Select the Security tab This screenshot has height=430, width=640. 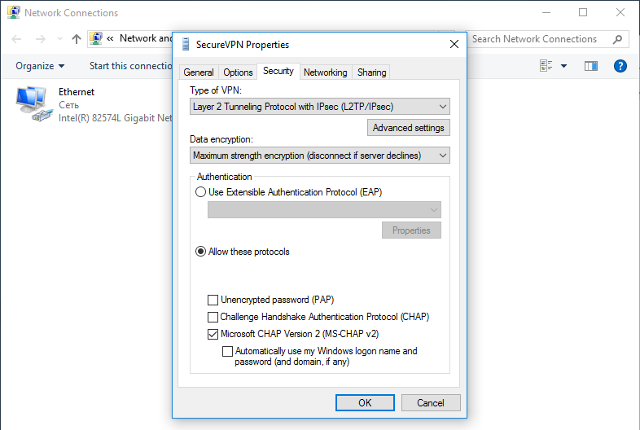click(x=278, y=71)
